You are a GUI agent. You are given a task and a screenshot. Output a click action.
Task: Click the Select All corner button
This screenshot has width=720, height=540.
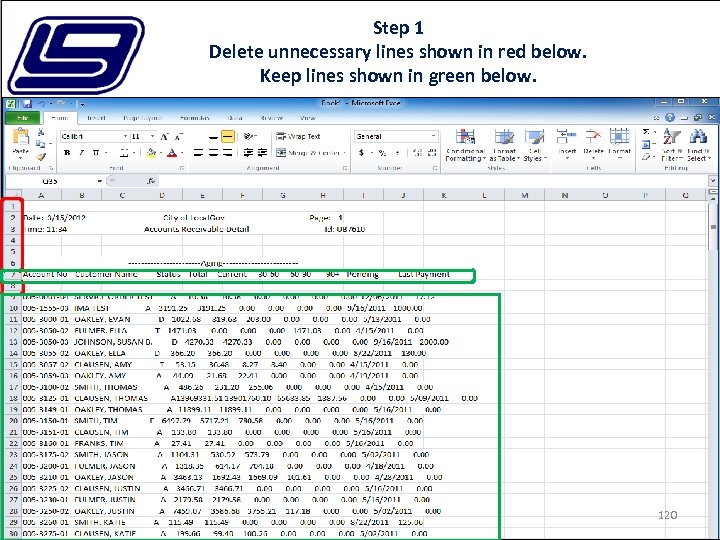(13, 195)
